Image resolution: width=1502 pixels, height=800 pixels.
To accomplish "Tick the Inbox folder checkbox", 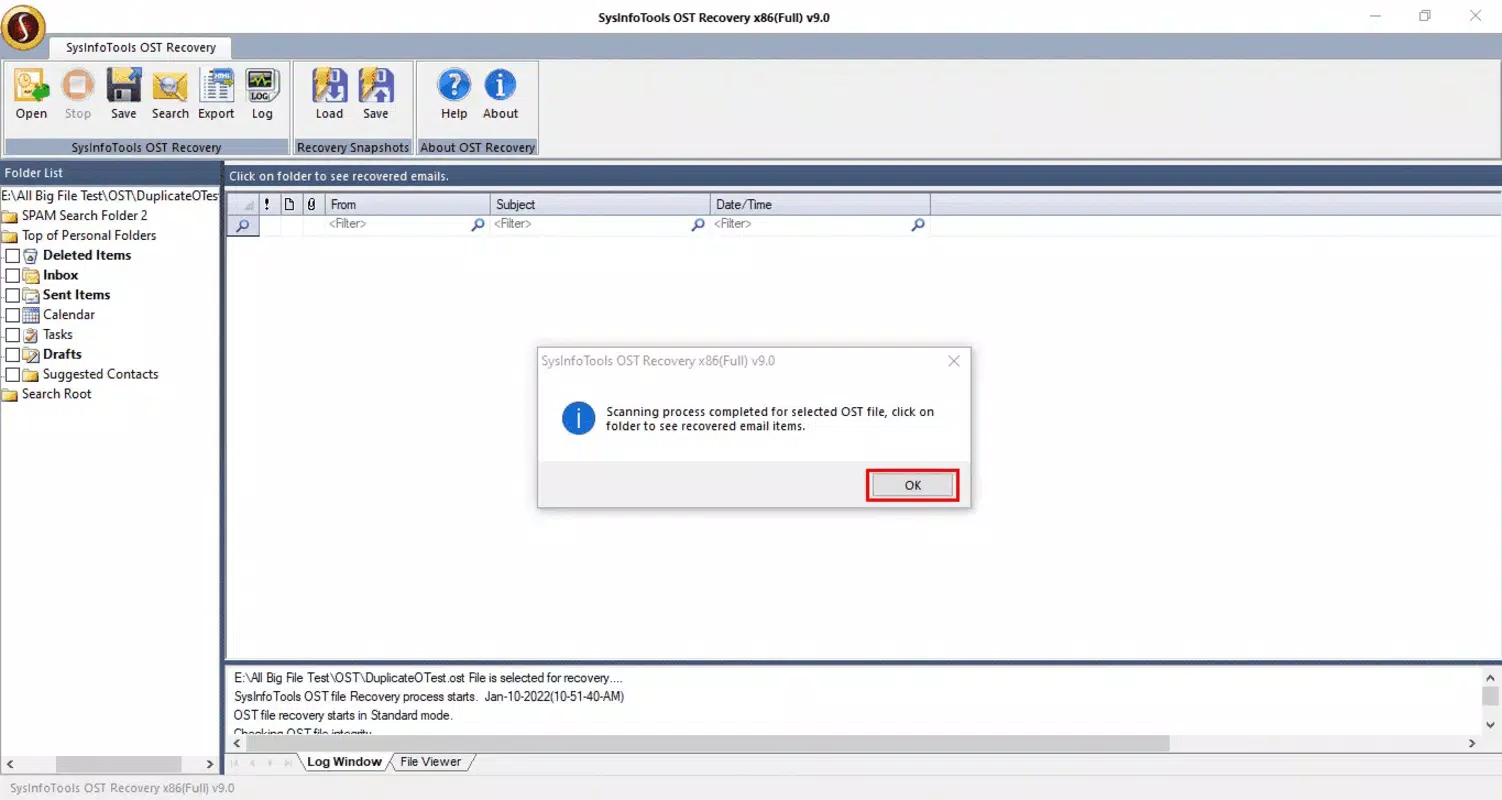I will tap(13, 276).
